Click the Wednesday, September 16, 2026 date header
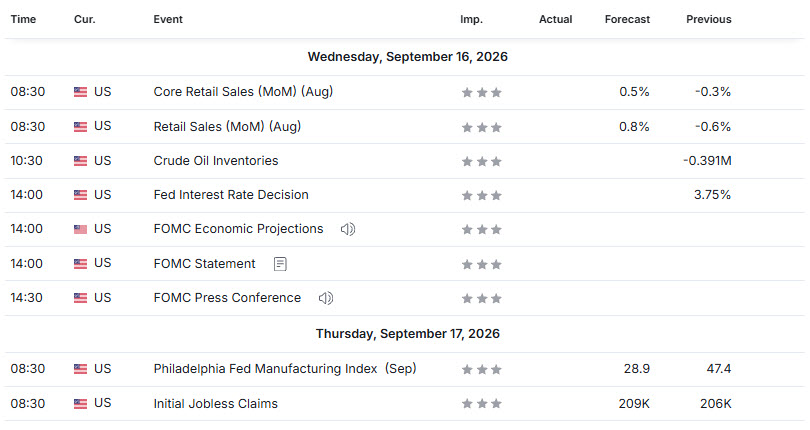Image resolution: width=810 pixels, height=430 pixels. coord(408,57)
